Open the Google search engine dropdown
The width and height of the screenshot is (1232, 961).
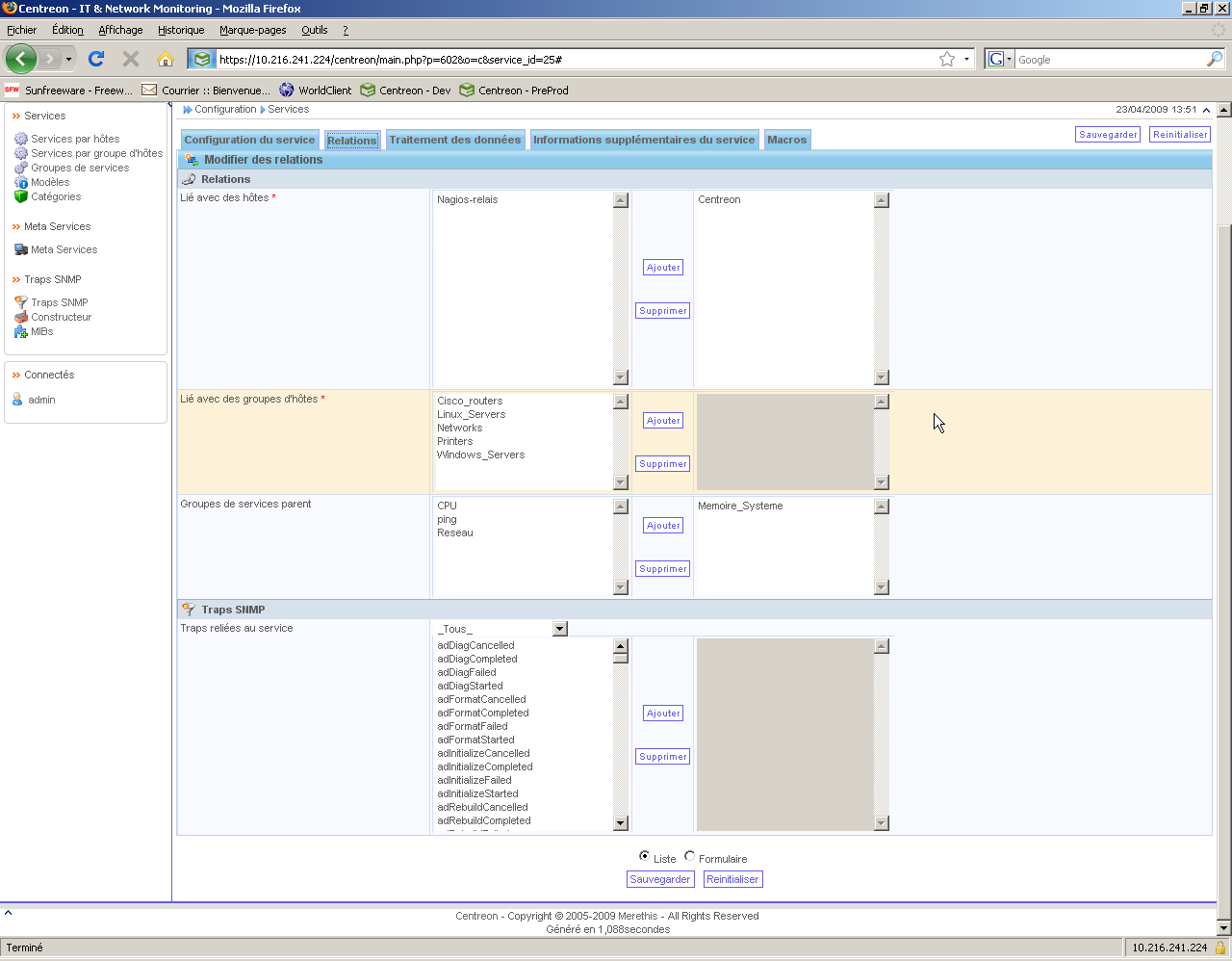click(1000, 59)
